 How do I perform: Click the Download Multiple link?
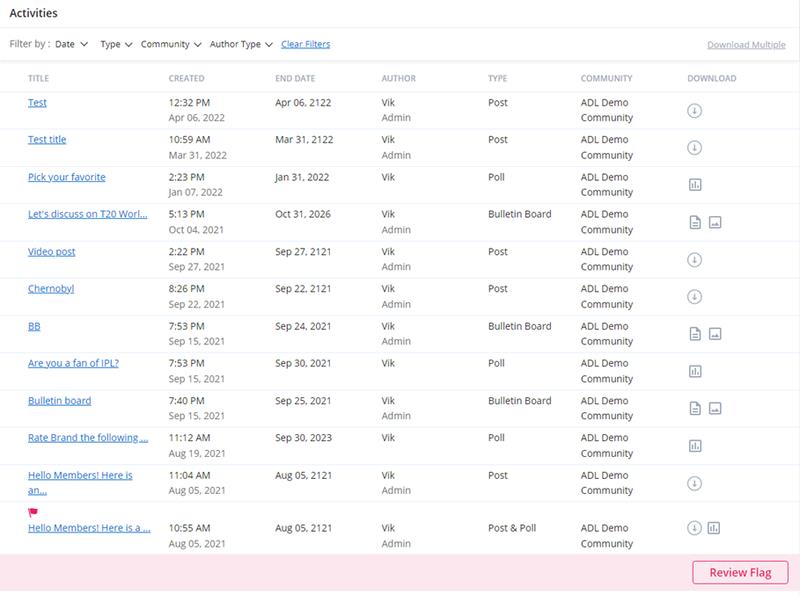click(x=746, y=45)
